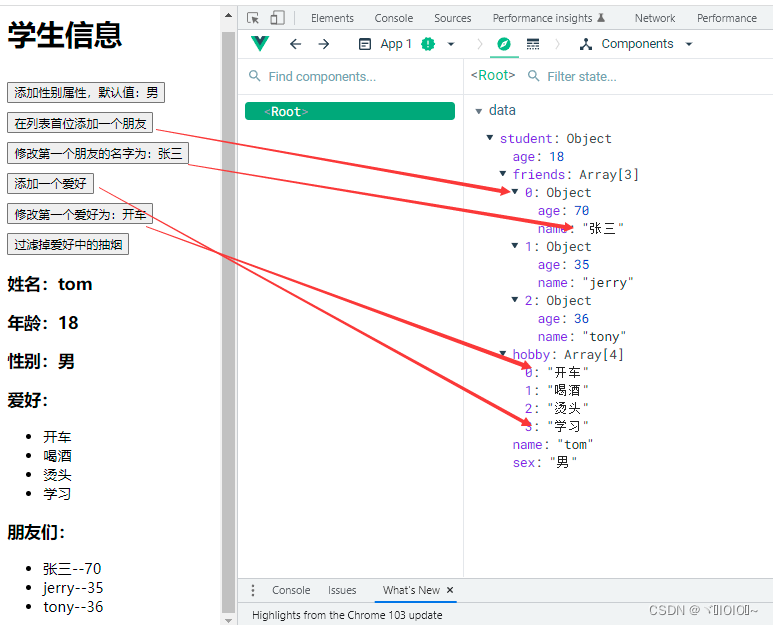Click the 添加一个爱好 button
The image size is (773, 625).
point(50,184)
